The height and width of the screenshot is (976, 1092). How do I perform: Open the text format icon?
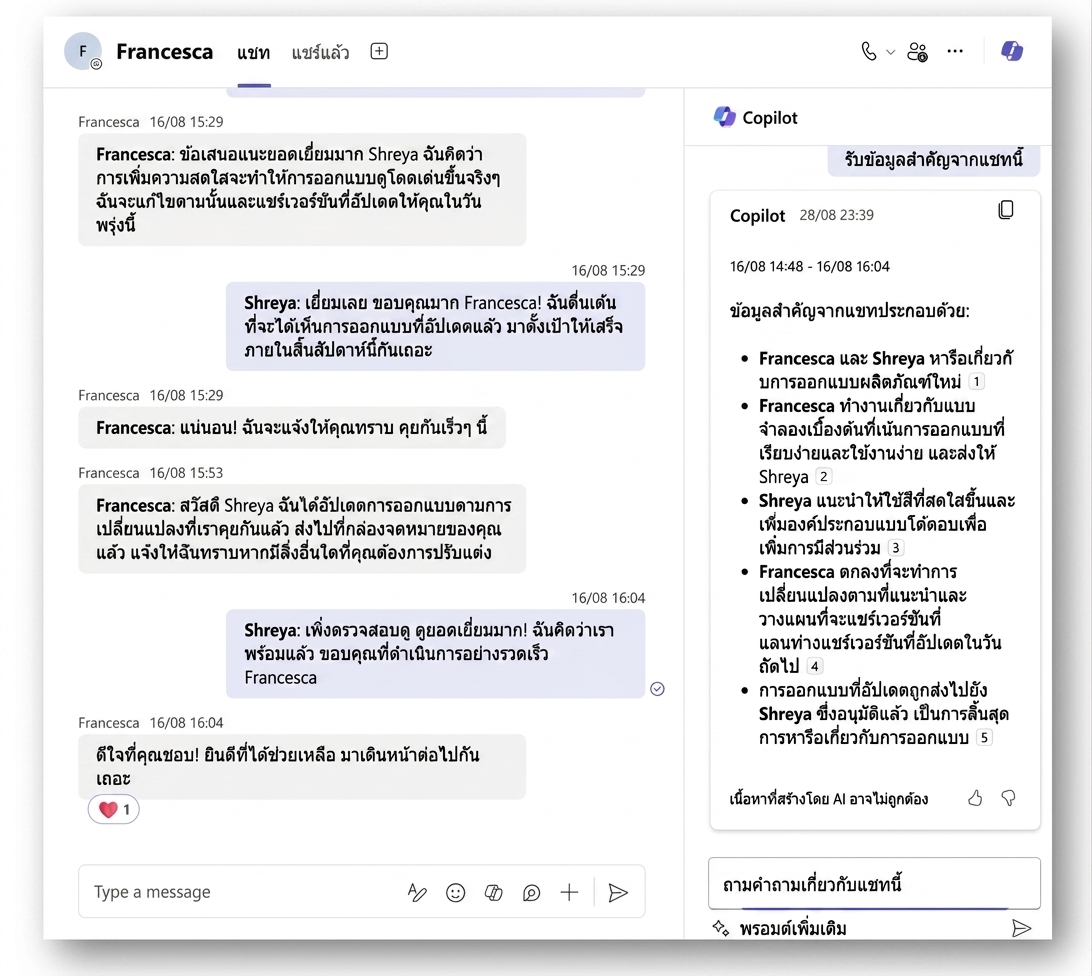[x=416, y=892]
